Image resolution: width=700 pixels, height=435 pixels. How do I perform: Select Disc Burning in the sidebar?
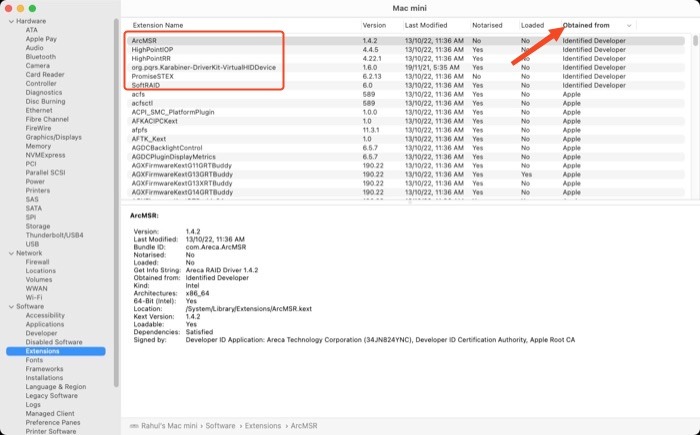(x=45, y=101)
